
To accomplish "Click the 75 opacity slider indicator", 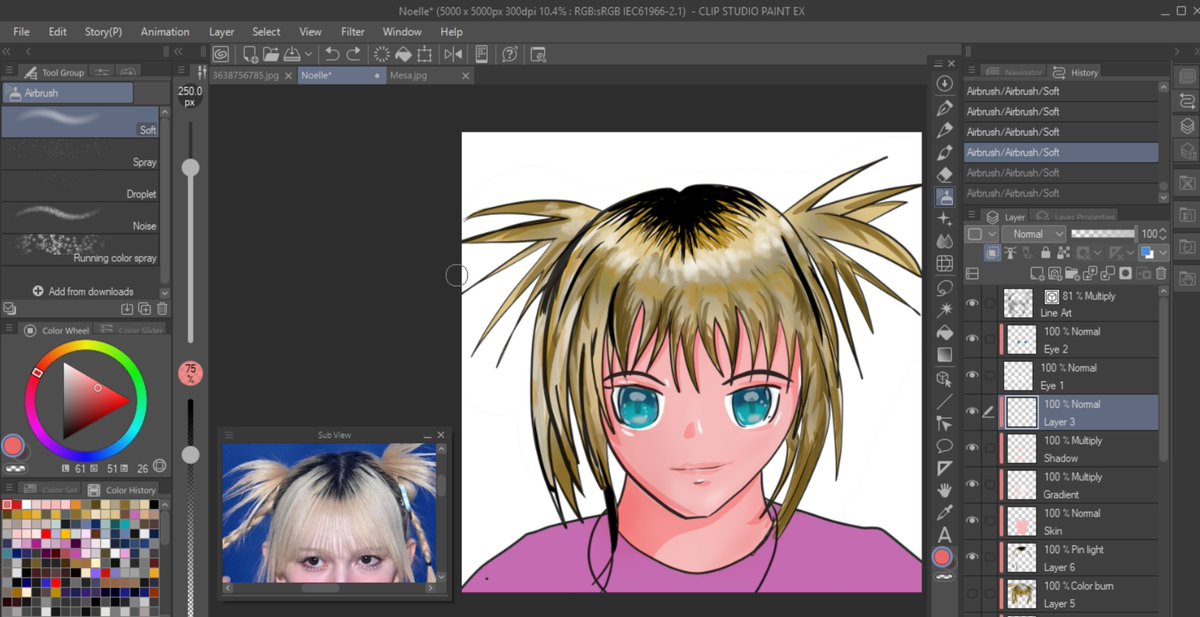I will pos(190,373).
